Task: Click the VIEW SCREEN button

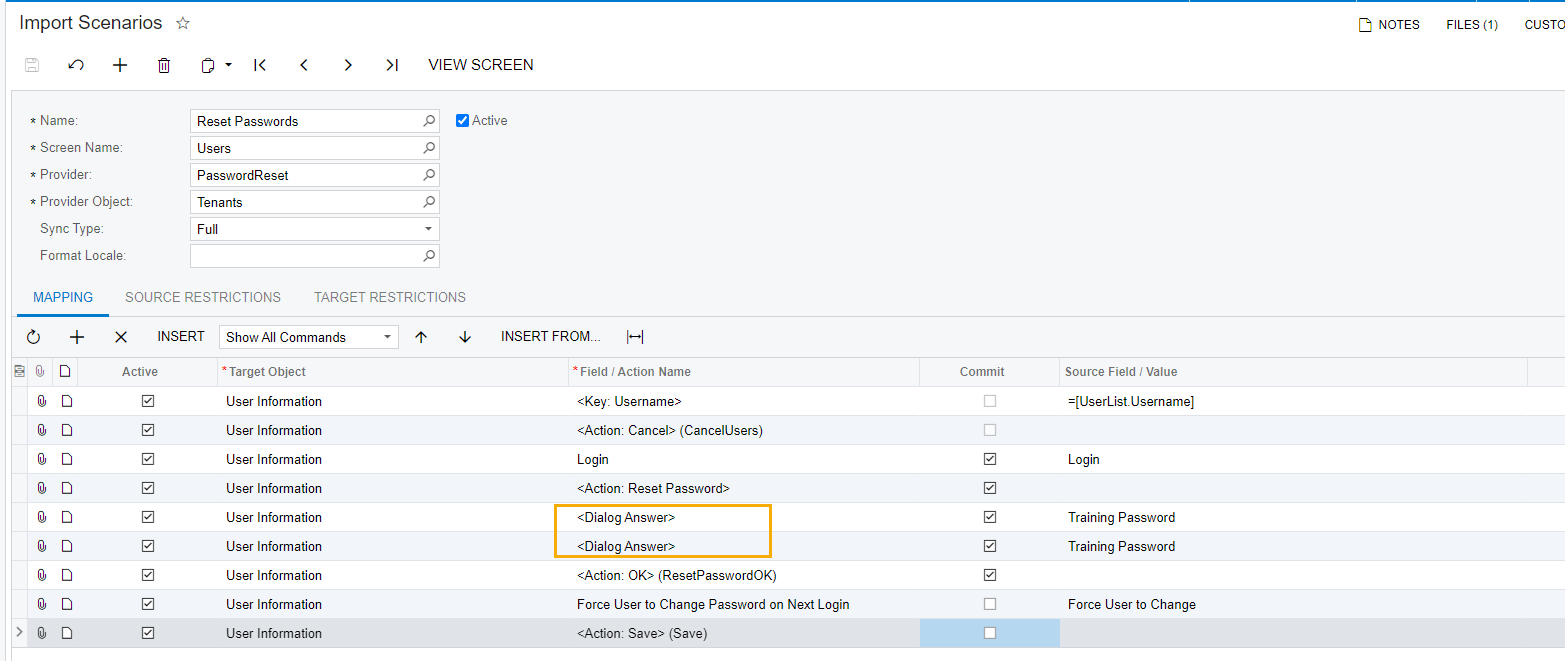Action: [x=481, y=65]
